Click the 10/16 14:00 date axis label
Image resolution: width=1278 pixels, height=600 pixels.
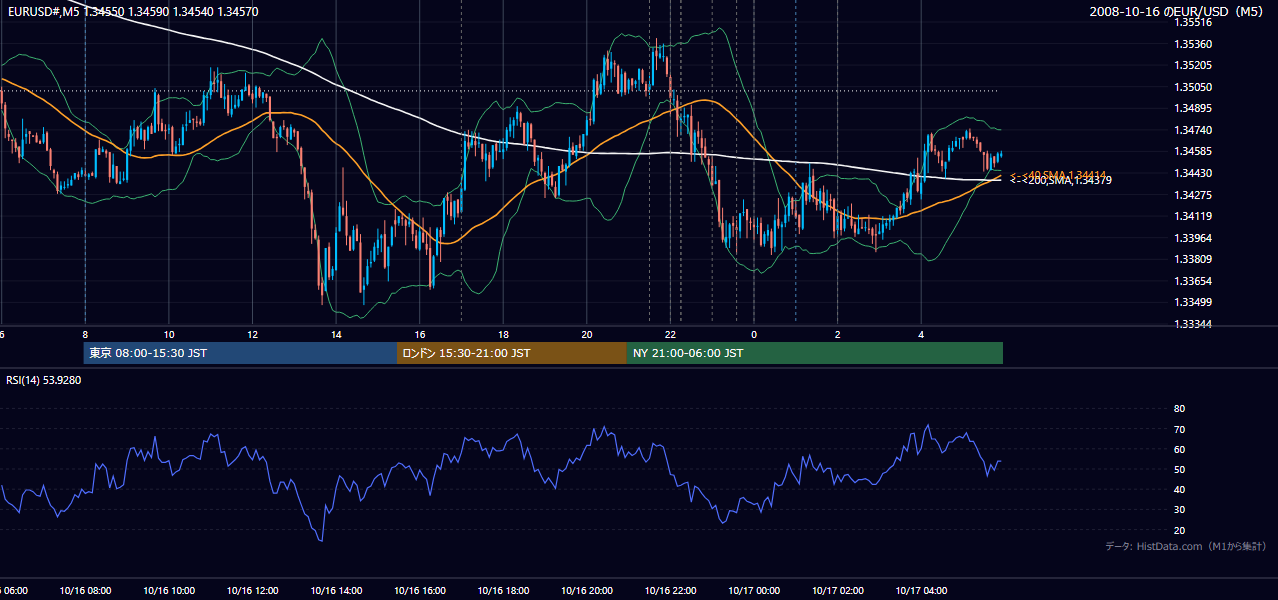click(x=336, y=591)
